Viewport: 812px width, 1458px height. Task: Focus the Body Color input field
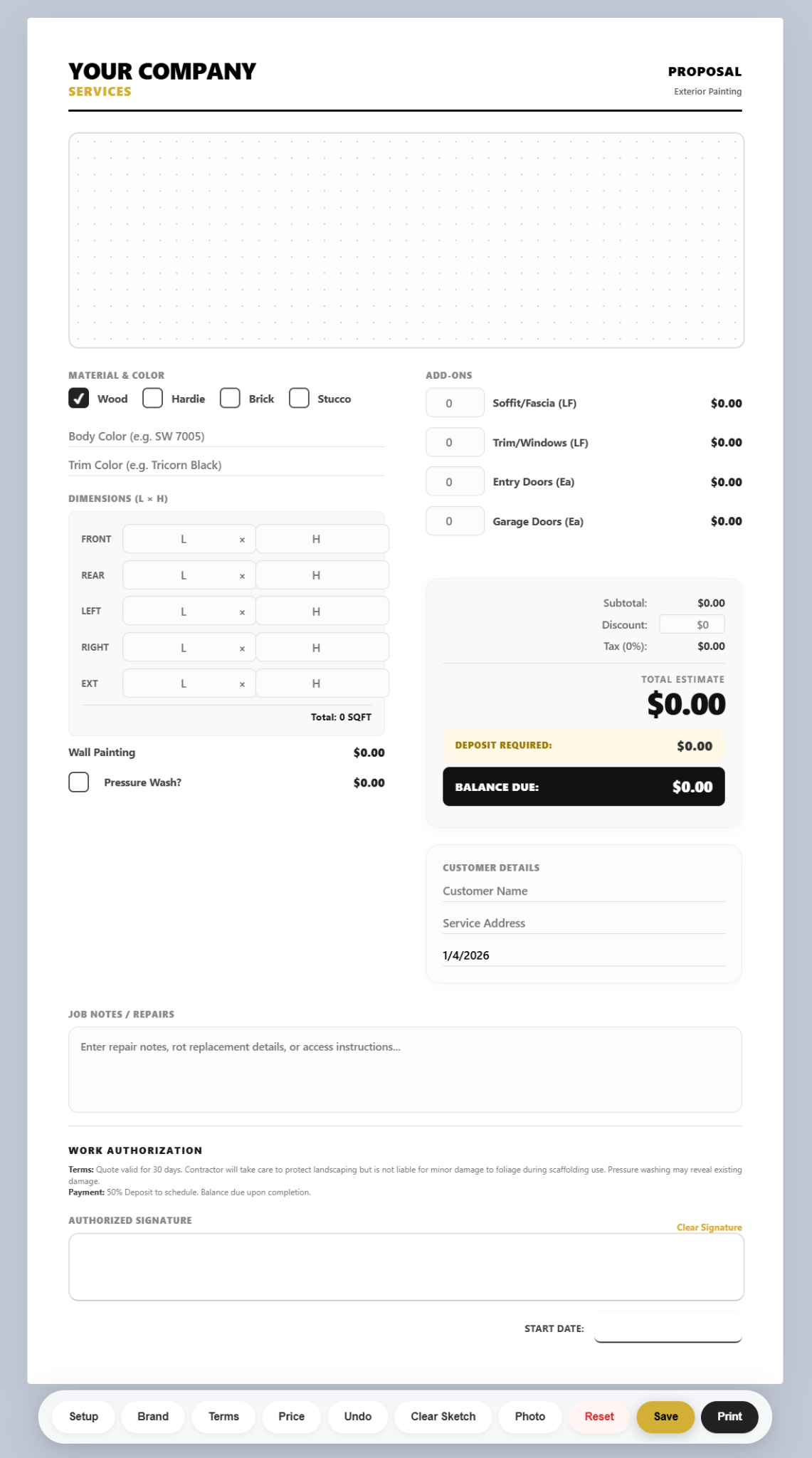[226, 436]
